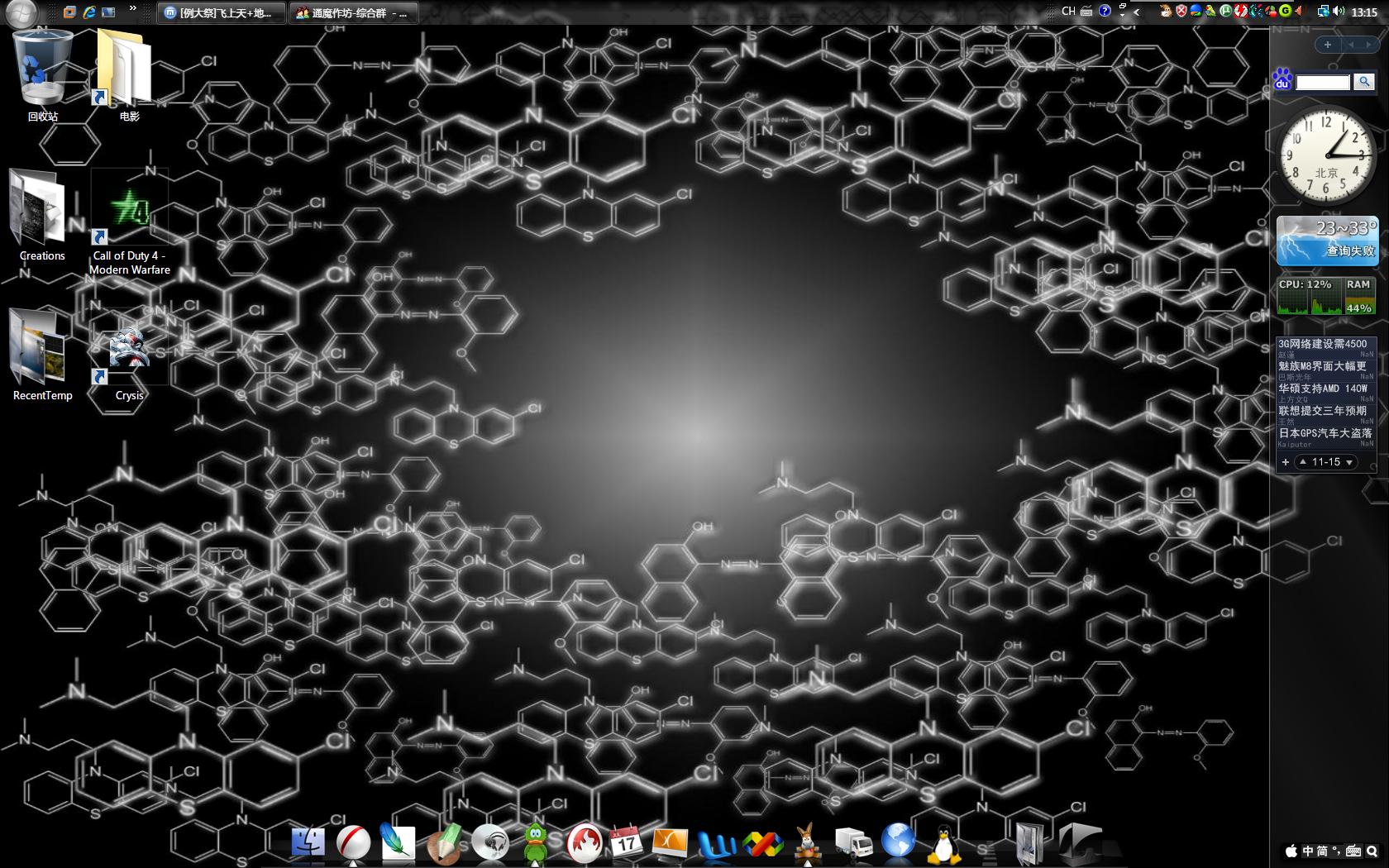
Task: Click the uTorrent tray icon
Action: coord(1225,12)
